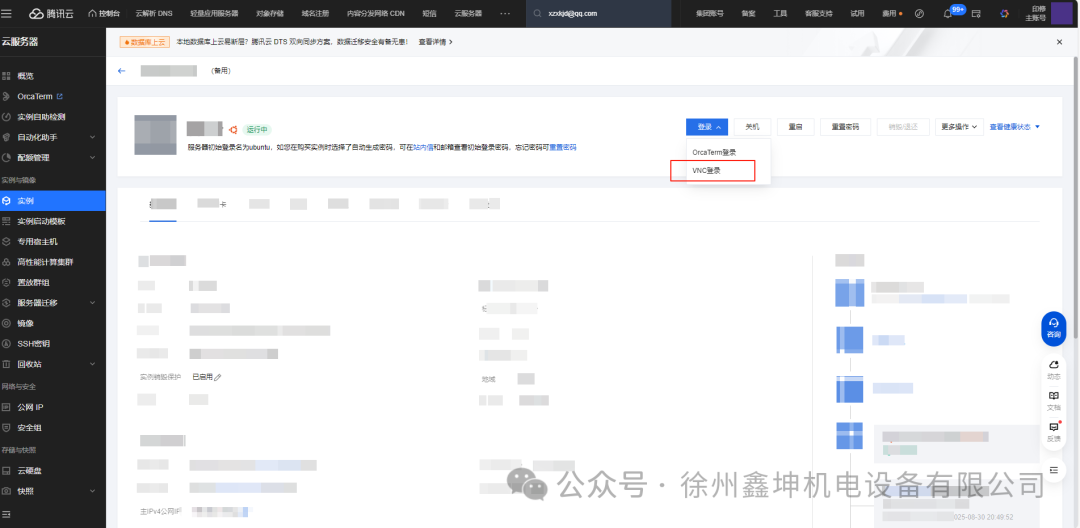1080x528 pixels.
Task: Toggle the 登录 dropdown button
Action: click(x=707, y=127)
